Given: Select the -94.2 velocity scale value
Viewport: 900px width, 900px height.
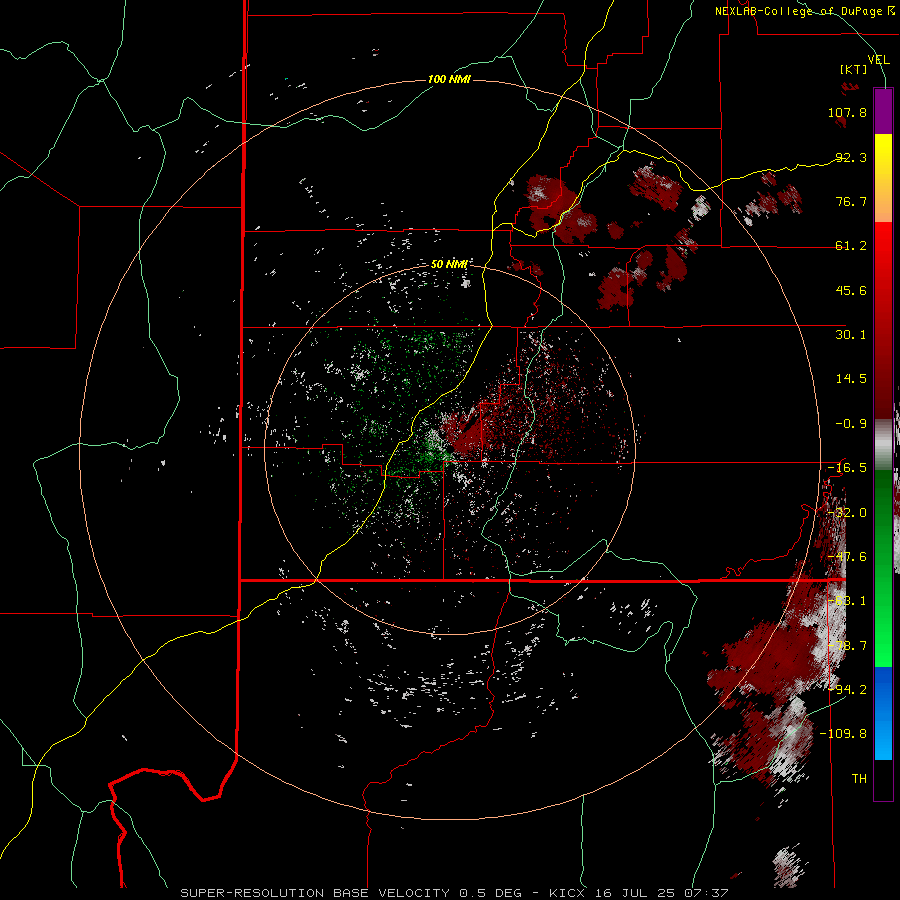Looking at the screenshot, I should point(847,689).
